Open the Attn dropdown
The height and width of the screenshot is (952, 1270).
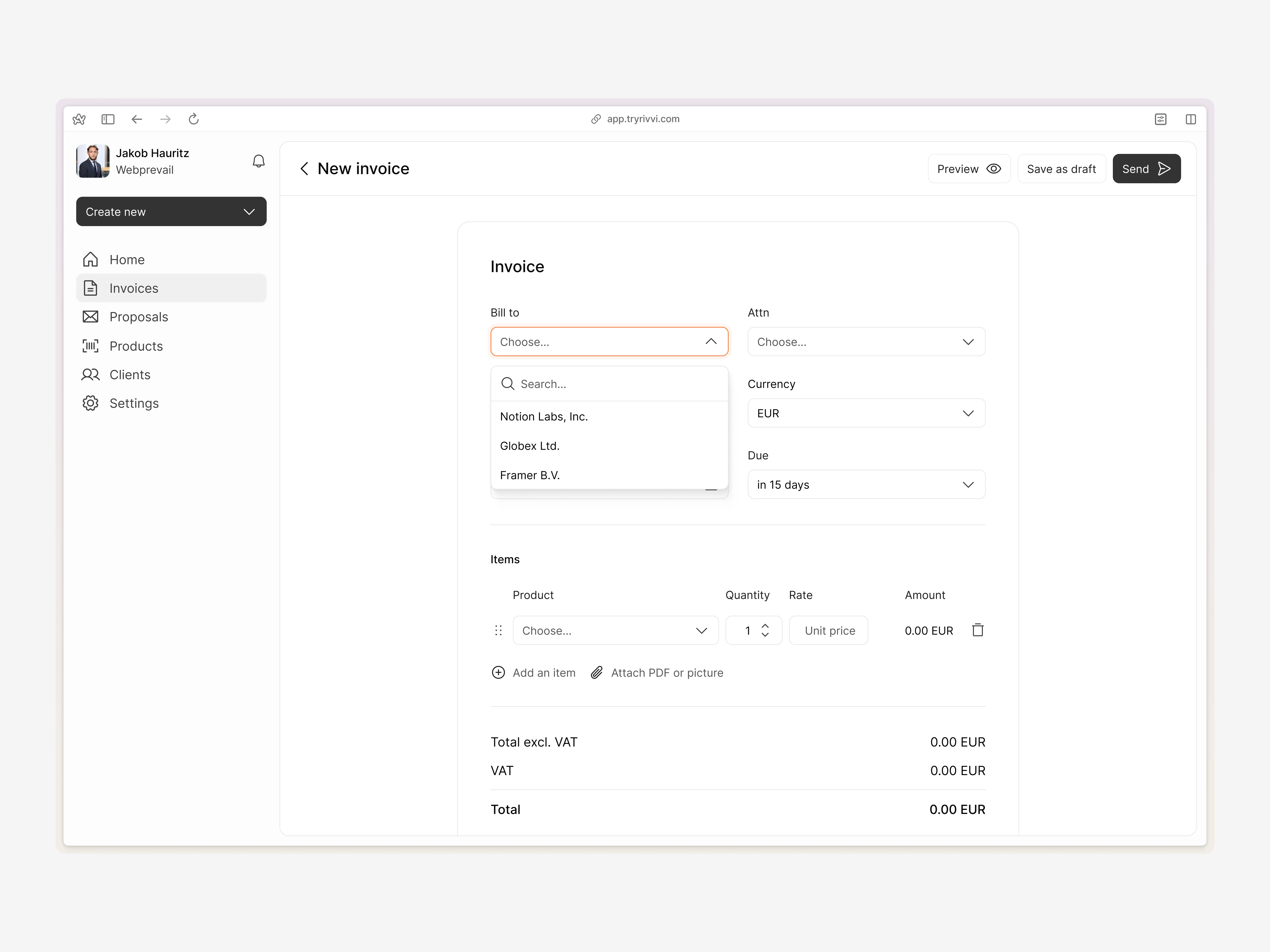(x=866, y=342)
